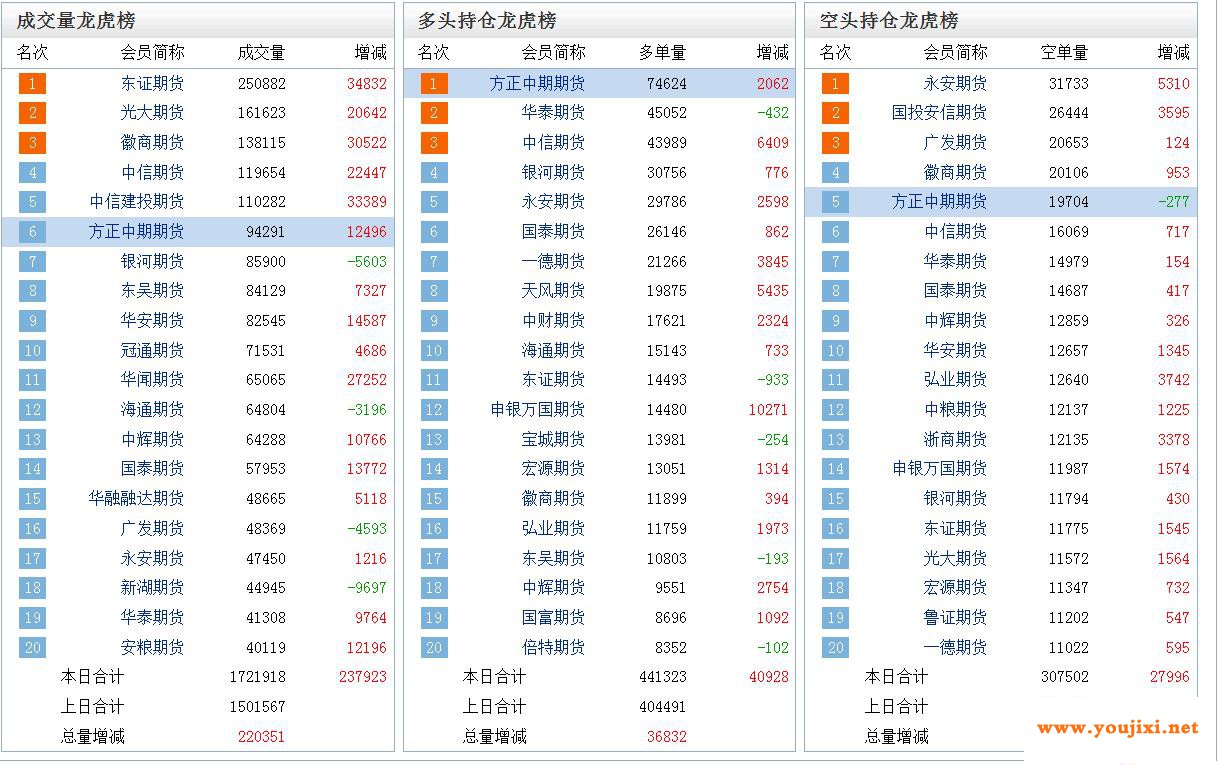Click 总量增减 value 36832

pyautogui.click(x=667, y=737)
